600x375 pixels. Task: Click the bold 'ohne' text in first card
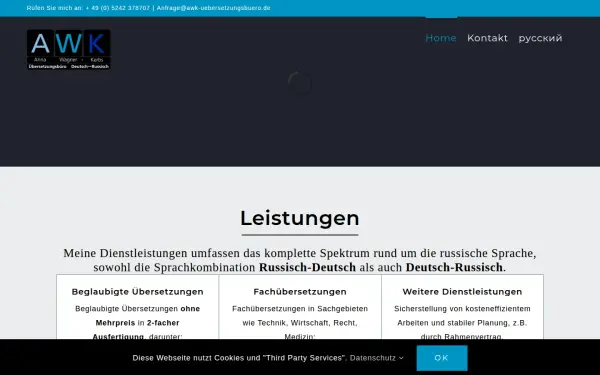190,308
